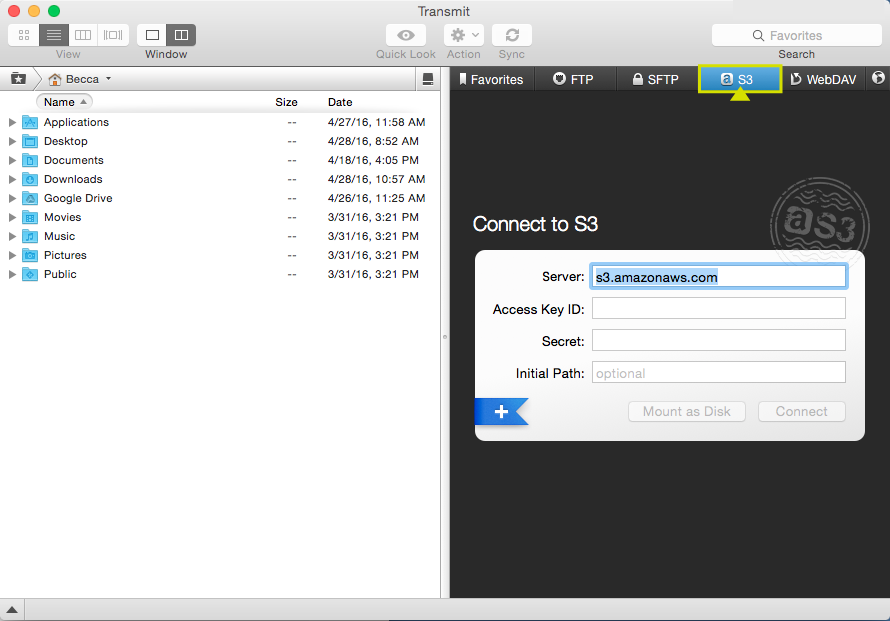
Task: Open the Favorites tab
Action: tap(492, 79)
